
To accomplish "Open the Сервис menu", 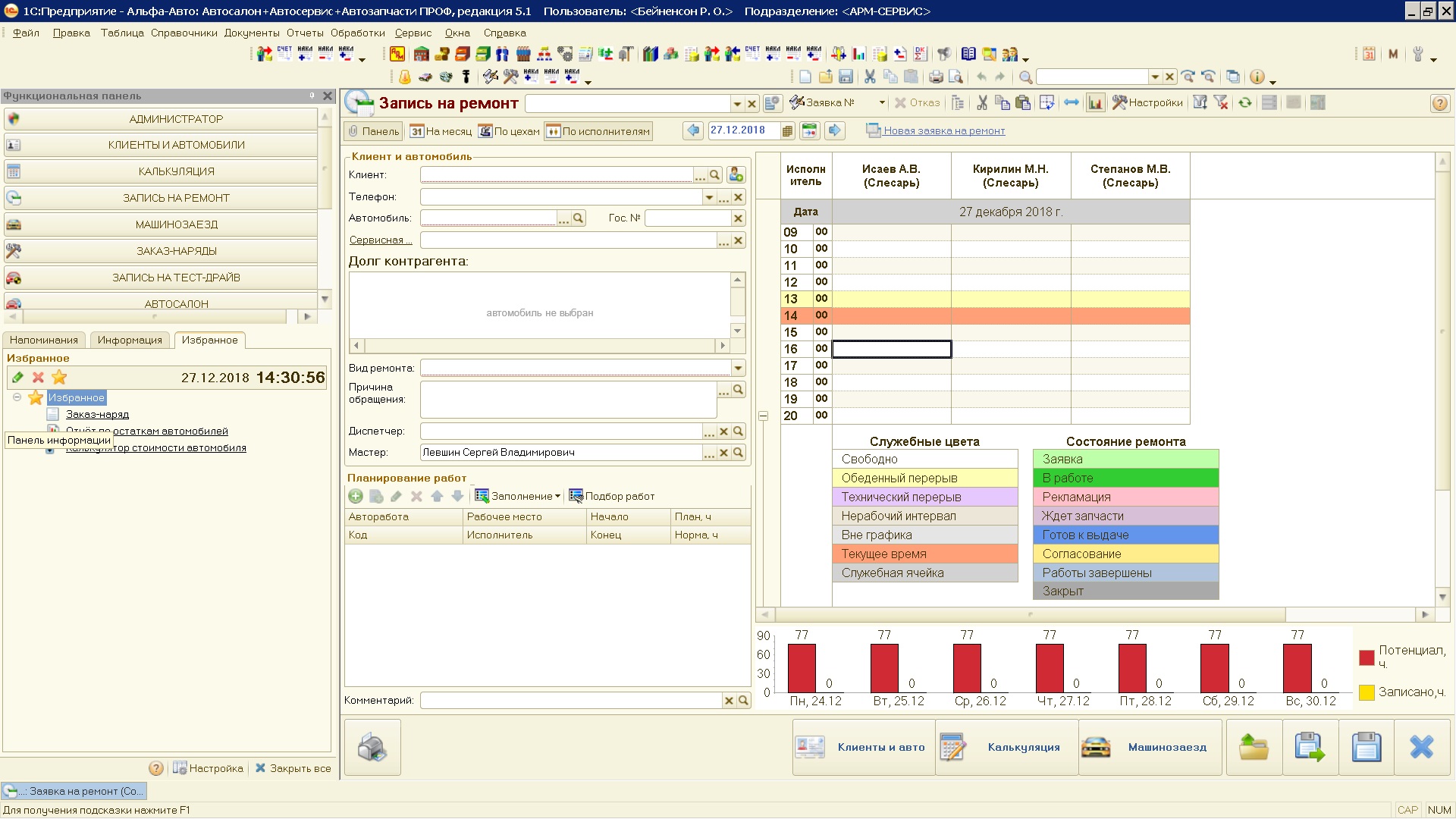I will 413,33.
